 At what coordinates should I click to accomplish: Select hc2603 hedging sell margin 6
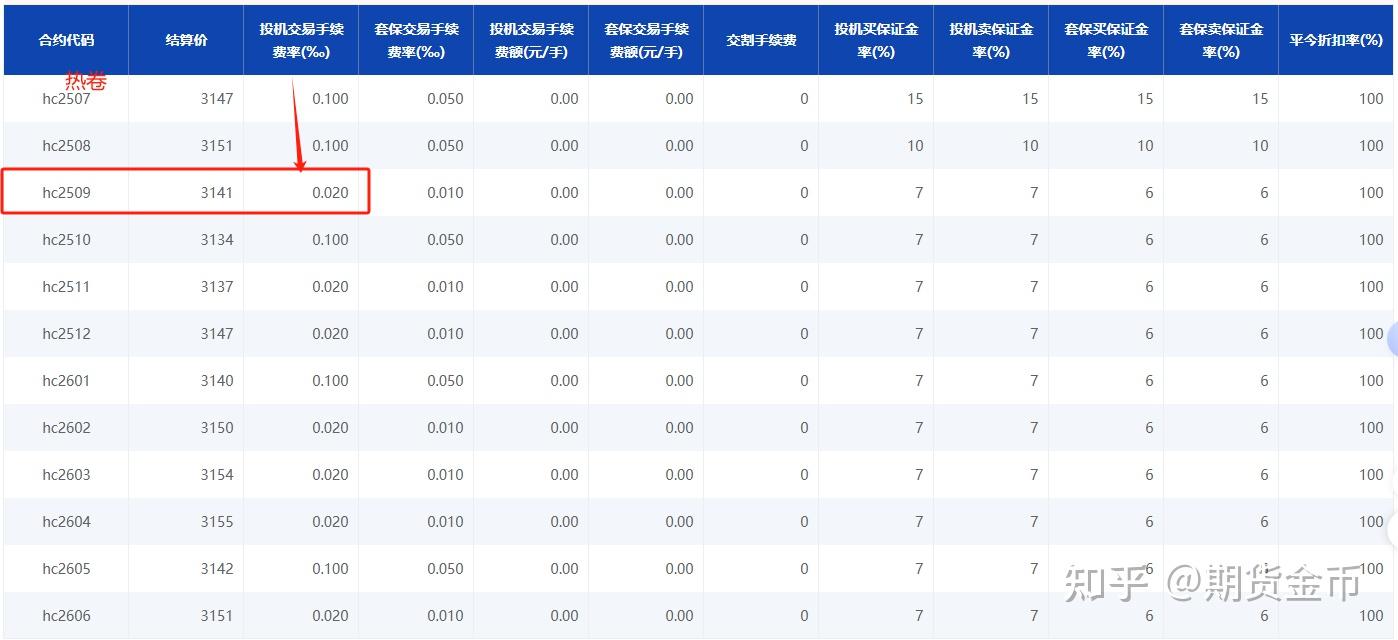tap(1264, 475)
